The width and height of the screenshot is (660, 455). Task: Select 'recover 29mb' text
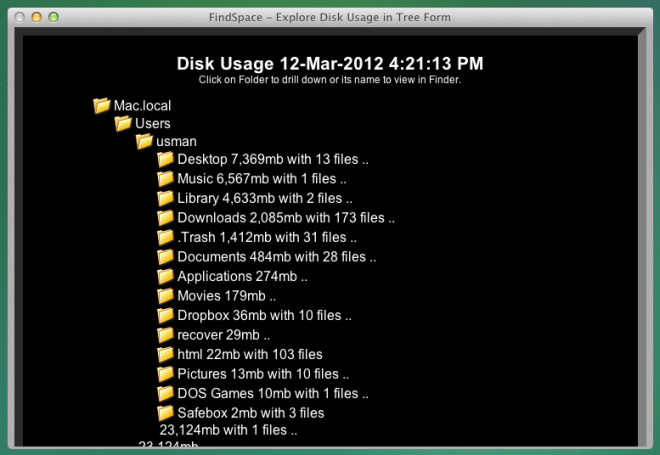pyautogui.click(x=224, y=335)
